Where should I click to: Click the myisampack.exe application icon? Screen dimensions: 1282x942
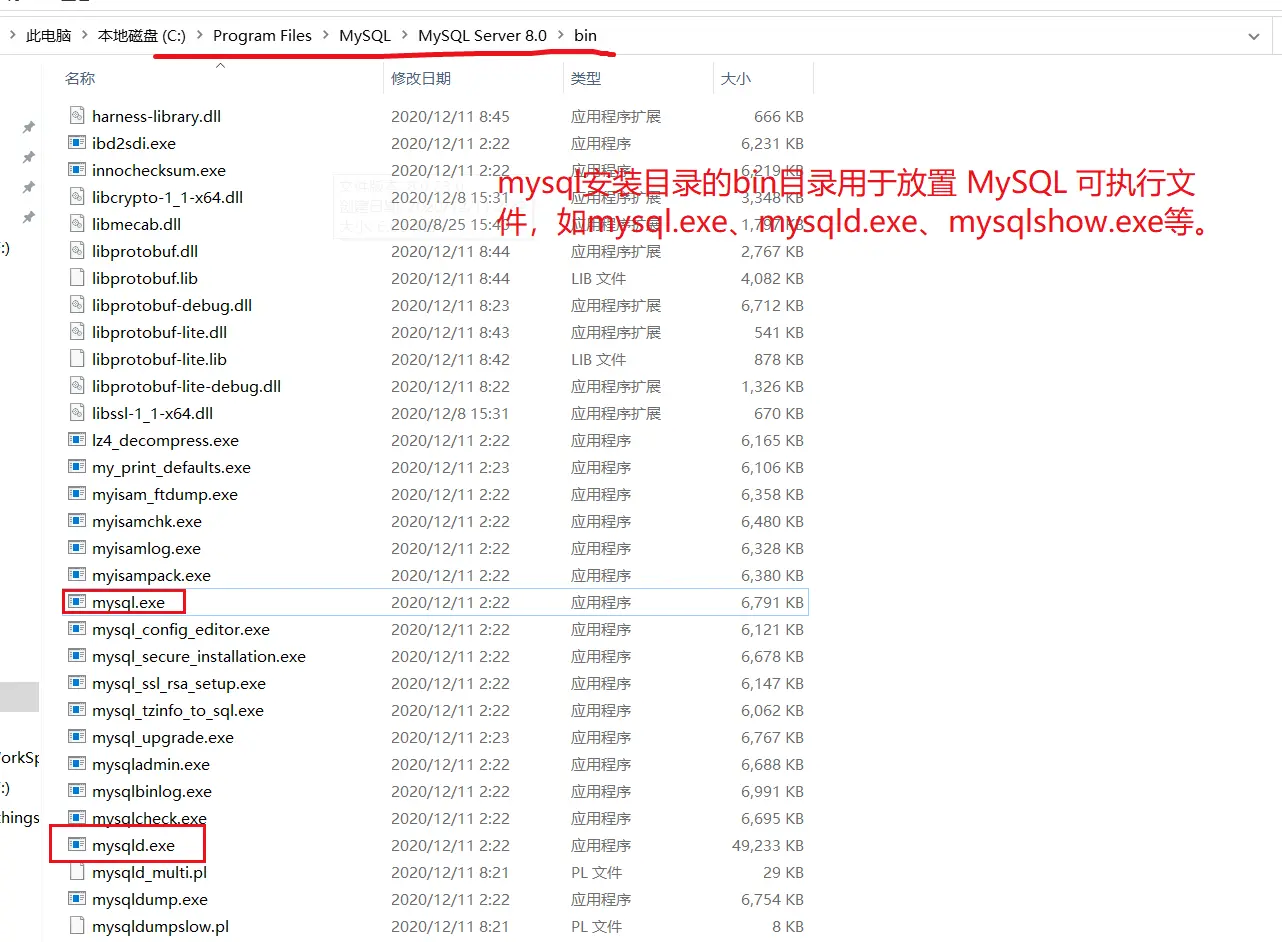point(76,575)
